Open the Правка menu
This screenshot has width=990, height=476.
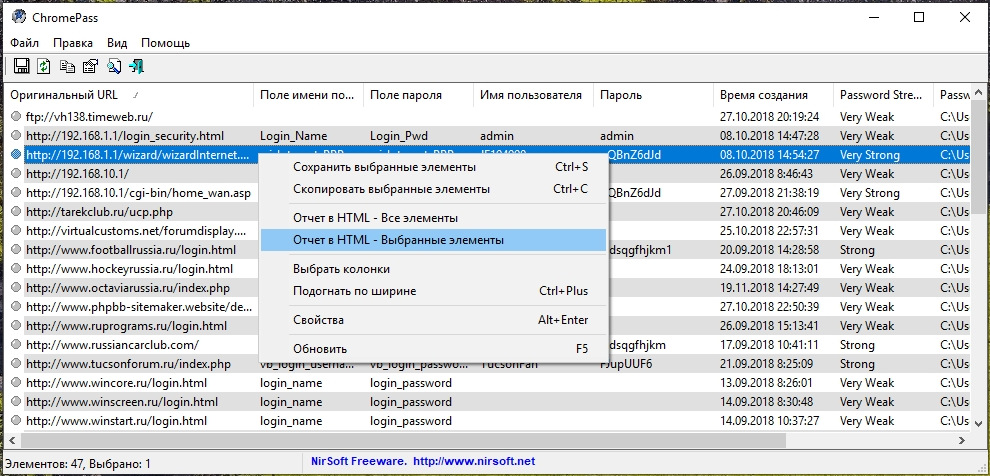[73, 43]
